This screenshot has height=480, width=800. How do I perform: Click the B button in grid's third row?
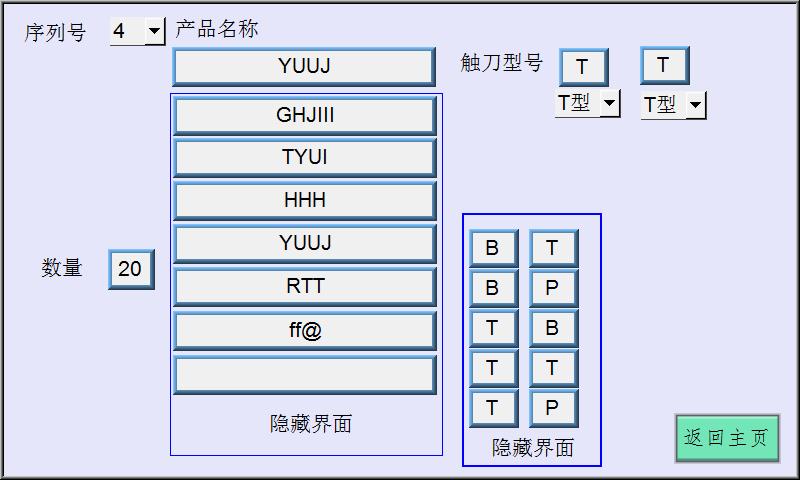tap(552, 328)
